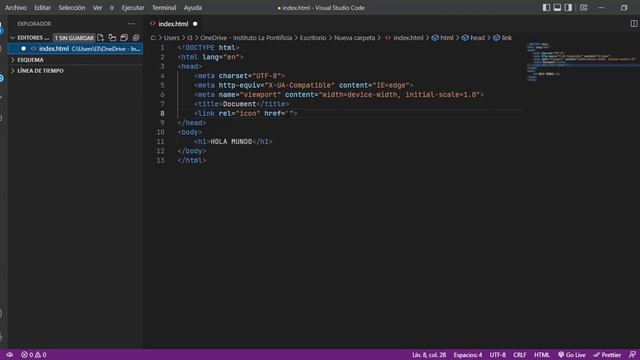Click the HOLA MUNDO heading text
Image resolution: width=640 pixels, height=360 pixels.
coord(231,142)
